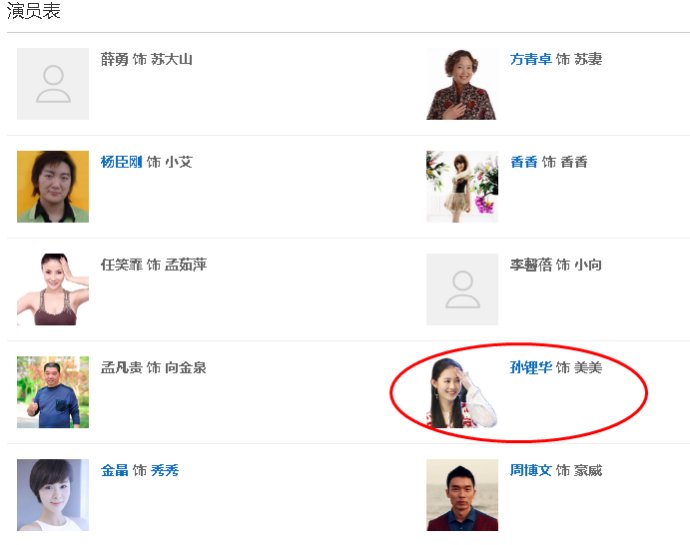690x545 pixels.
Task: Select the 任笑霏 actor name
Action: pyautogui.click(x=121, y=265)
